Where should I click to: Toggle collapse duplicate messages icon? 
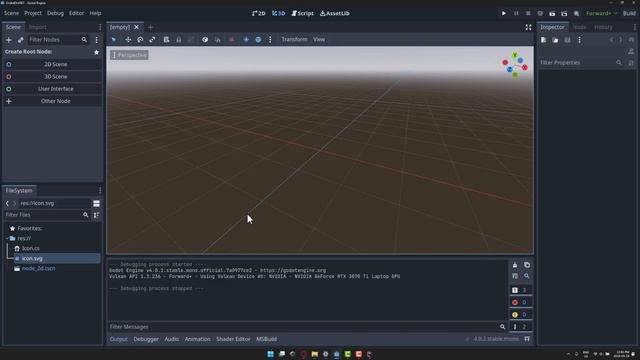click(515, 276)
